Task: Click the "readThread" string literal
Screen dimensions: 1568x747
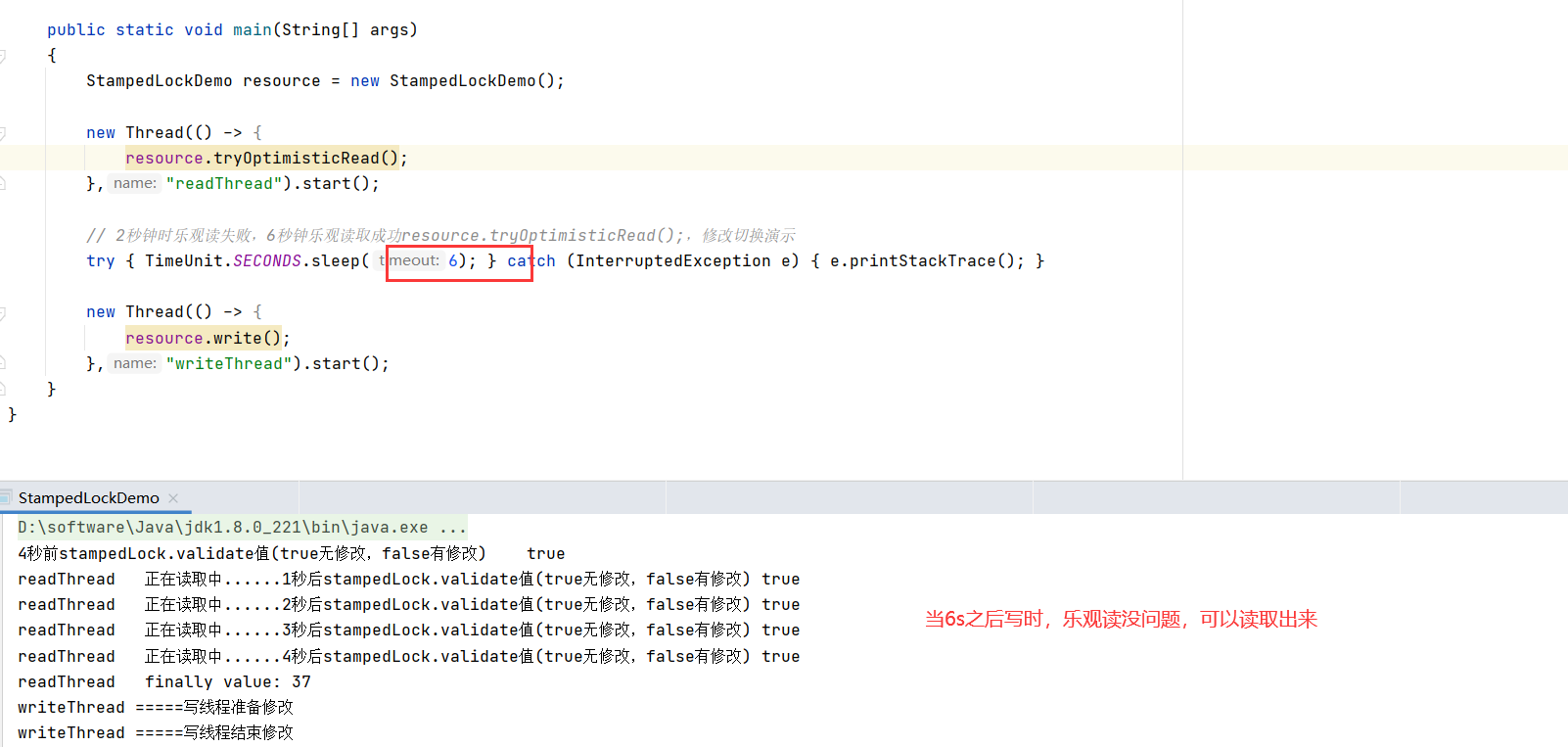Action: click(224, 184)
